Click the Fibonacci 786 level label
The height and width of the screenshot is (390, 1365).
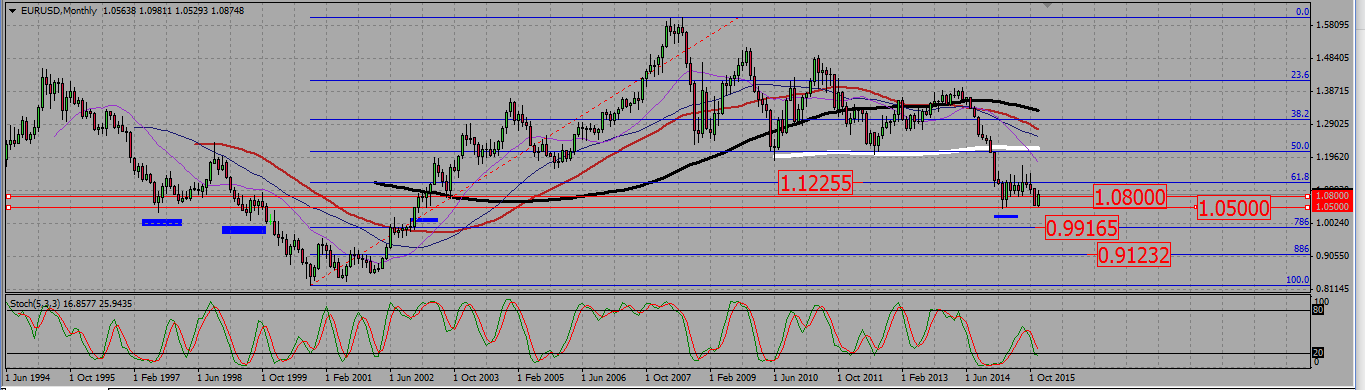pos(1302,222)
